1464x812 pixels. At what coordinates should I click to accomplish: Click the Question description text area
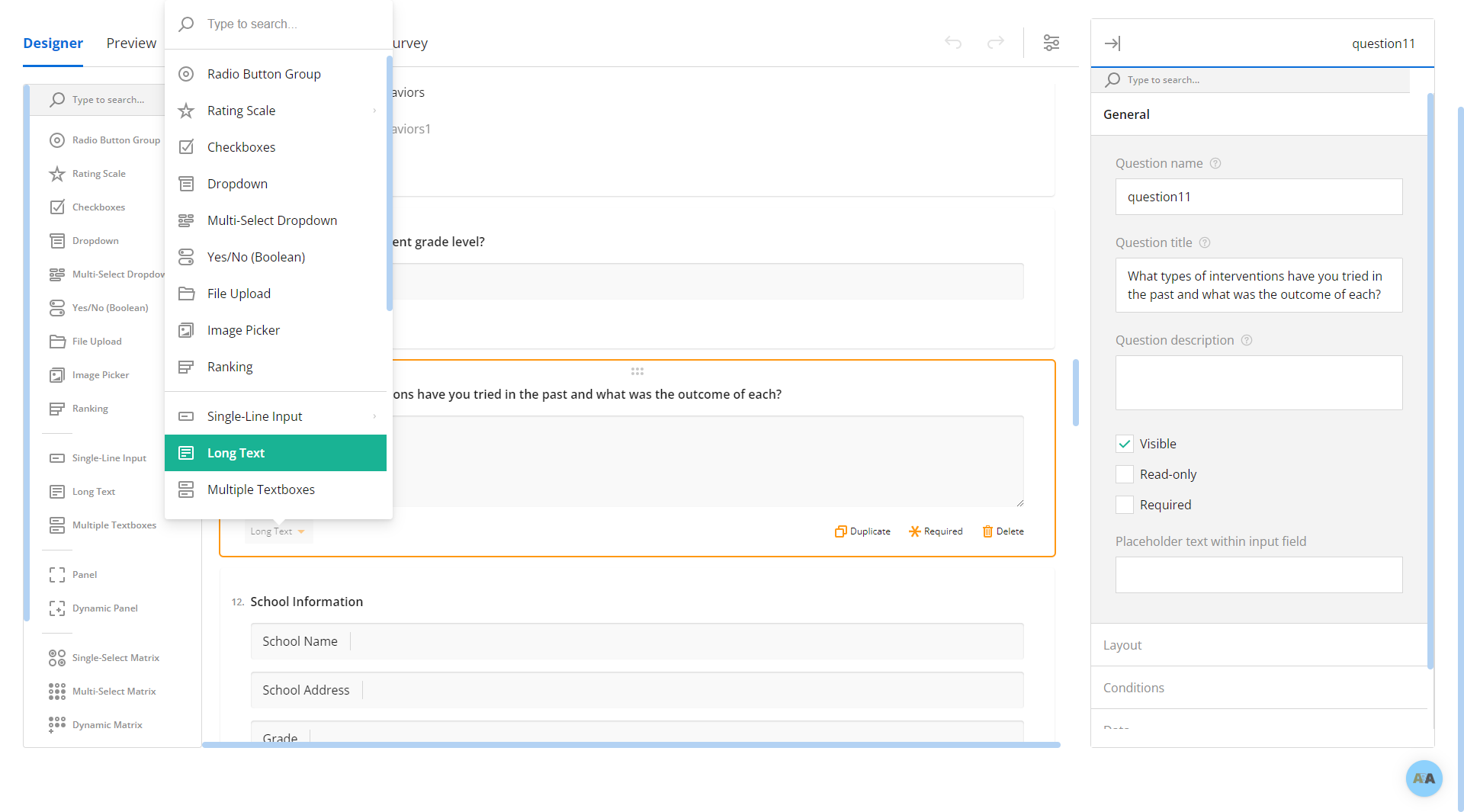click(x=1258, y=383)
